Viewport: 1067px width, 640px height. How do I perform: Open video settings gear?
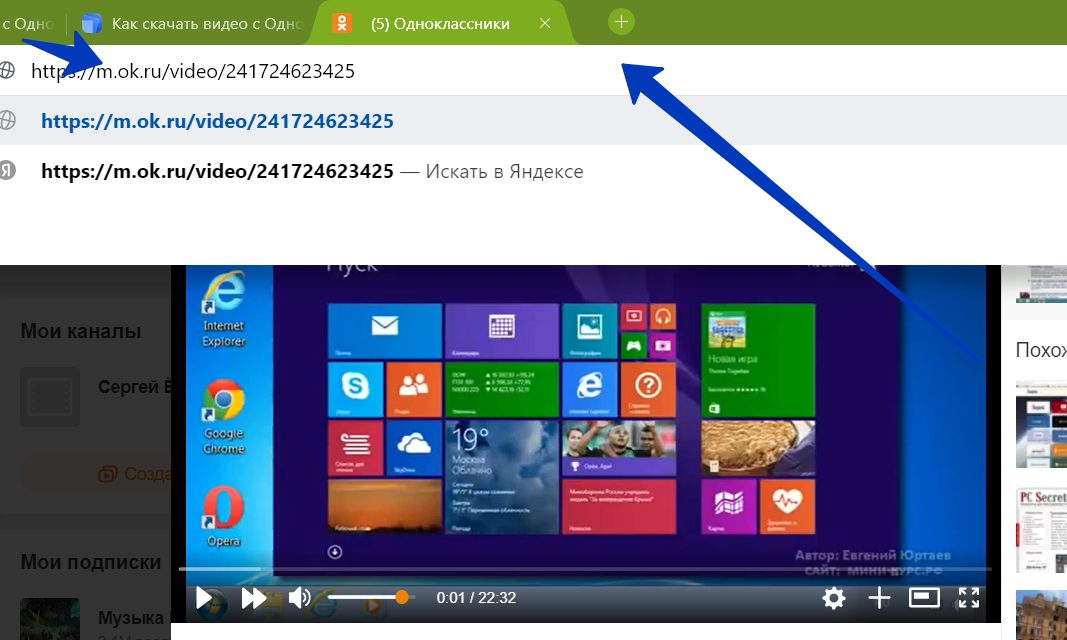tap(834, 598)
